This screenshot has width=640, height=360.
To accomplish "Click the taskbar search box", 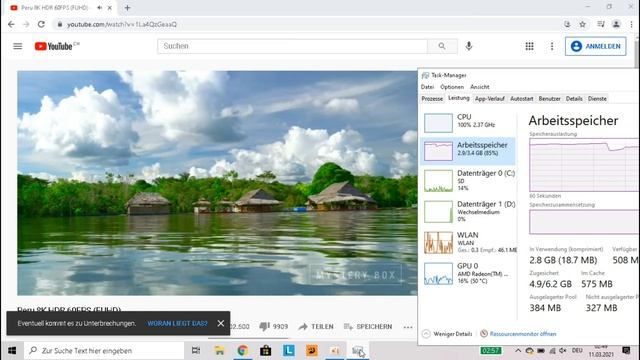I will click(x=104, y=351).
